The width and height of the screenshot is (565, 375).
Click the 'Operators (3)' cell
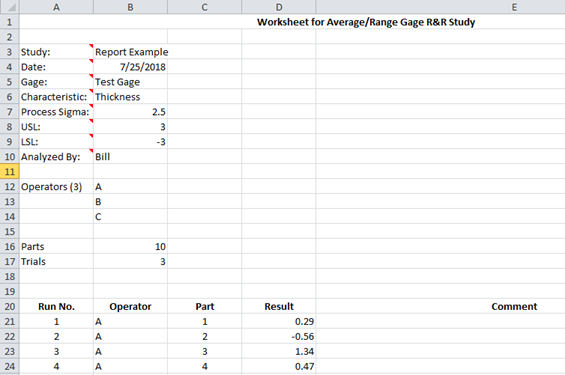click(x=57, y=187)
